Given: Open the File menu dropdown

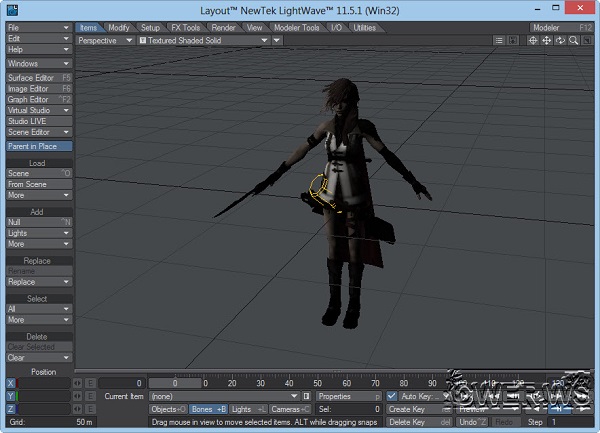Looking at the screenshot, I should (x=39, y=28).
